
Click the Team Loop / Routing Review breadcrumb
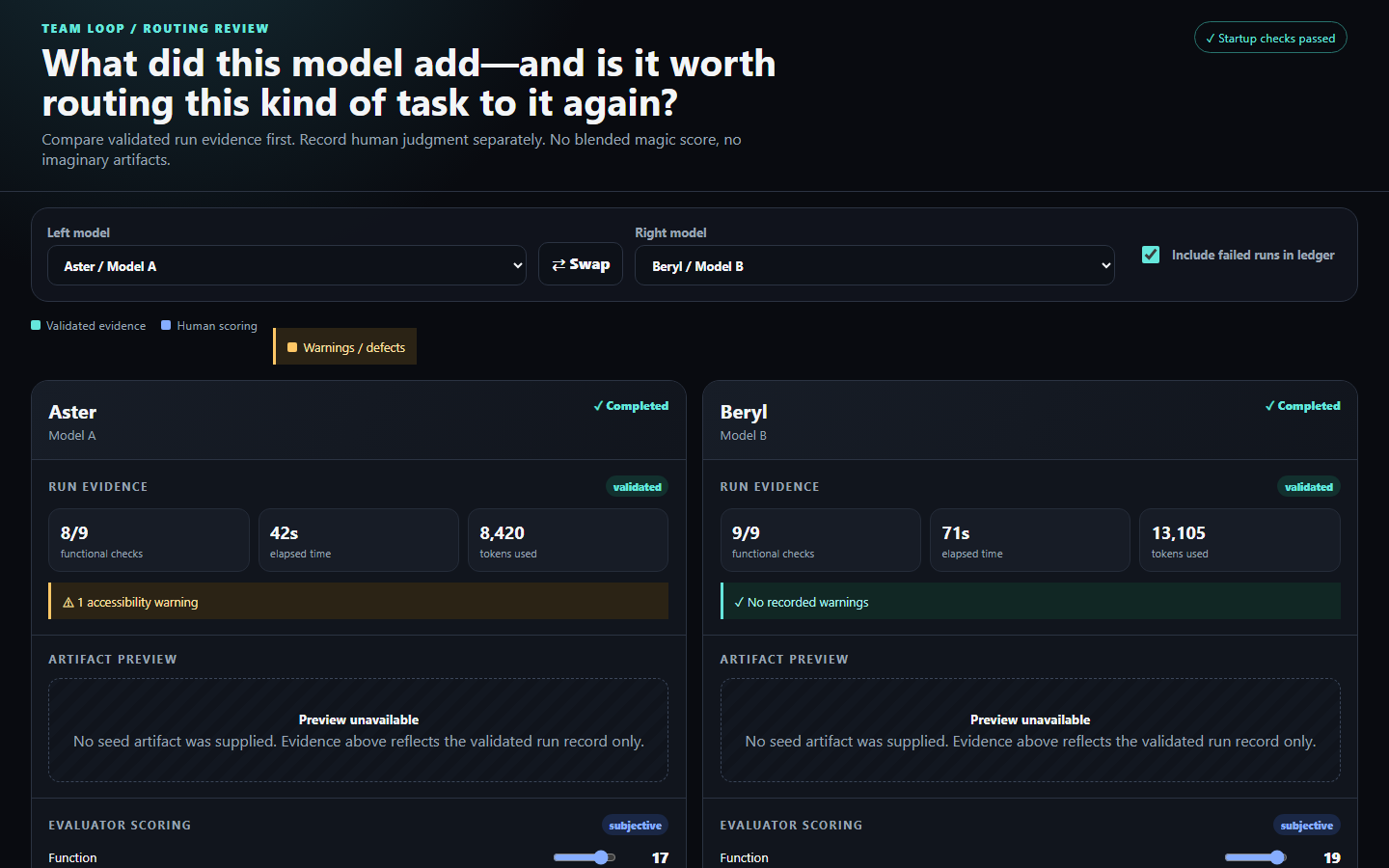tap(155, 29)
